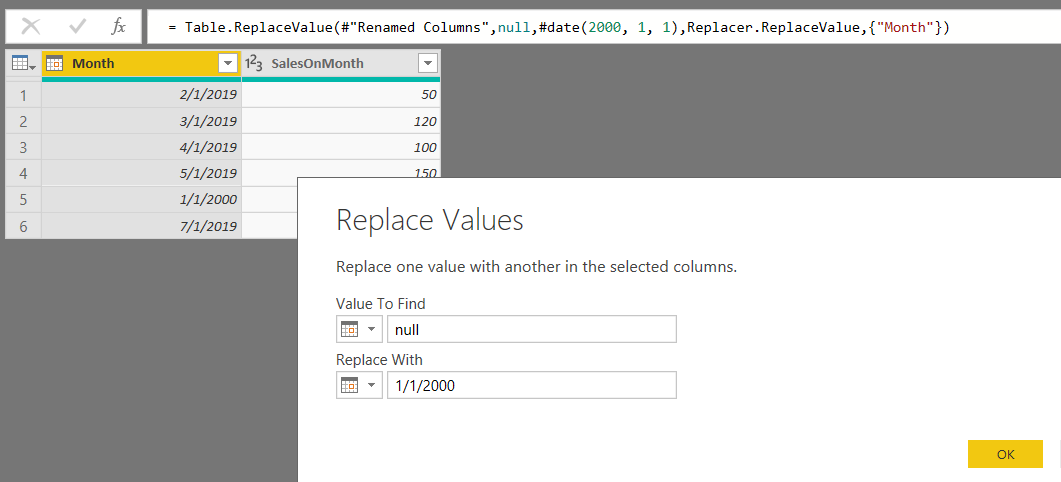Click the Replace With input containing 1/1/2000
The height and width of the screenshot is (482, 1061).
pos(532,385)
